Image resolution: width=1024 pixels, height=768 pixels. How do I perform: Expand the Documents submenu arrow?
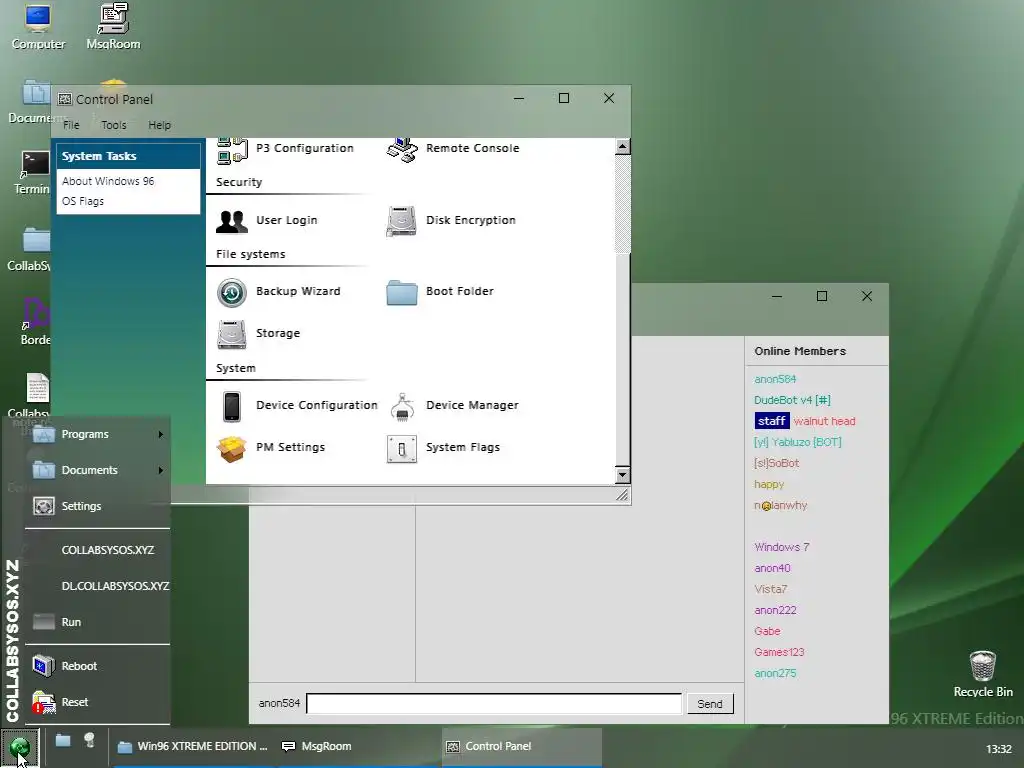(x=161, y=471)
